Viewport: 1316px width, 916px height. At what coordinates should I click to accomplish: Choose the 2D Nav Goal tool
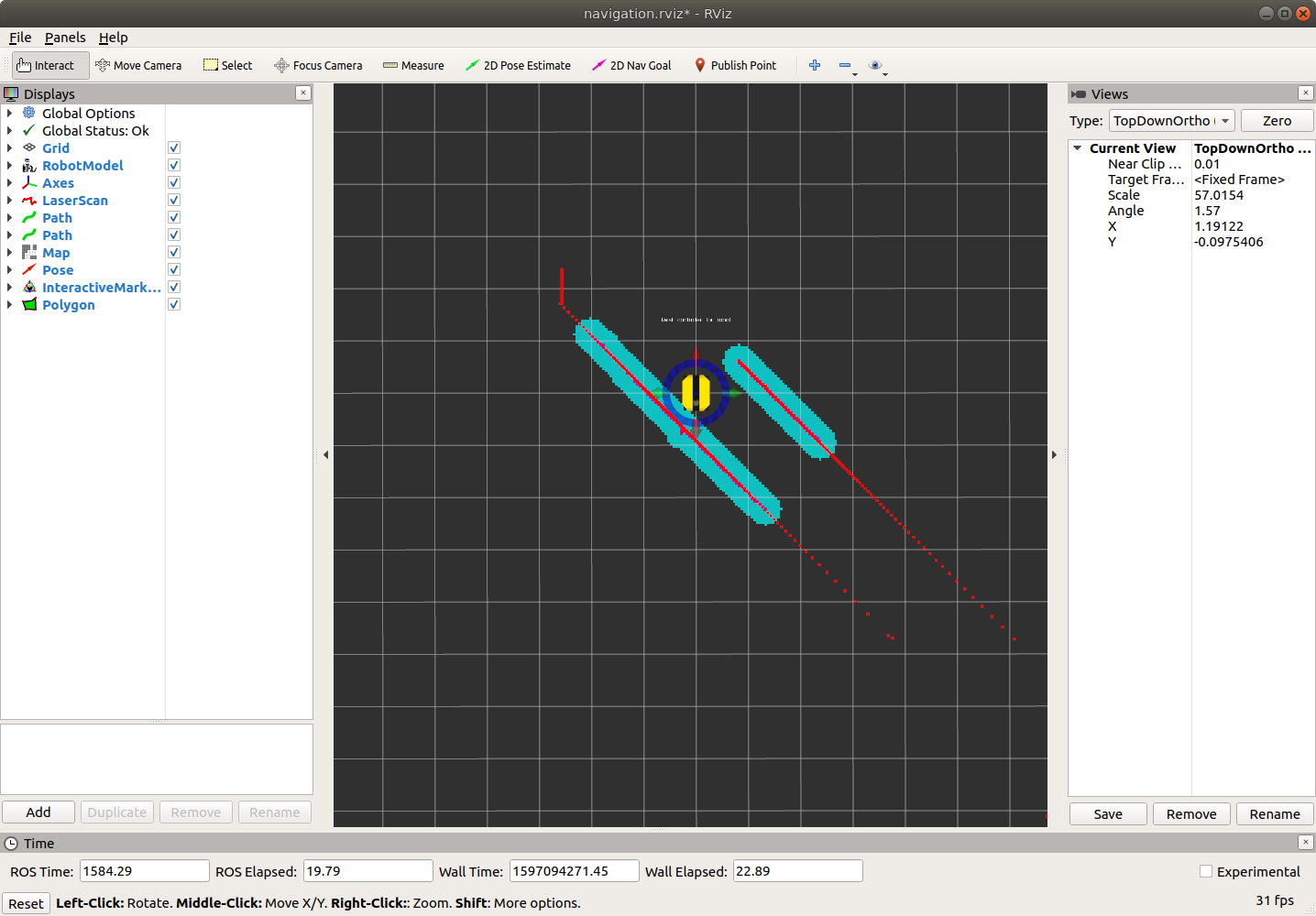point(631,66)
